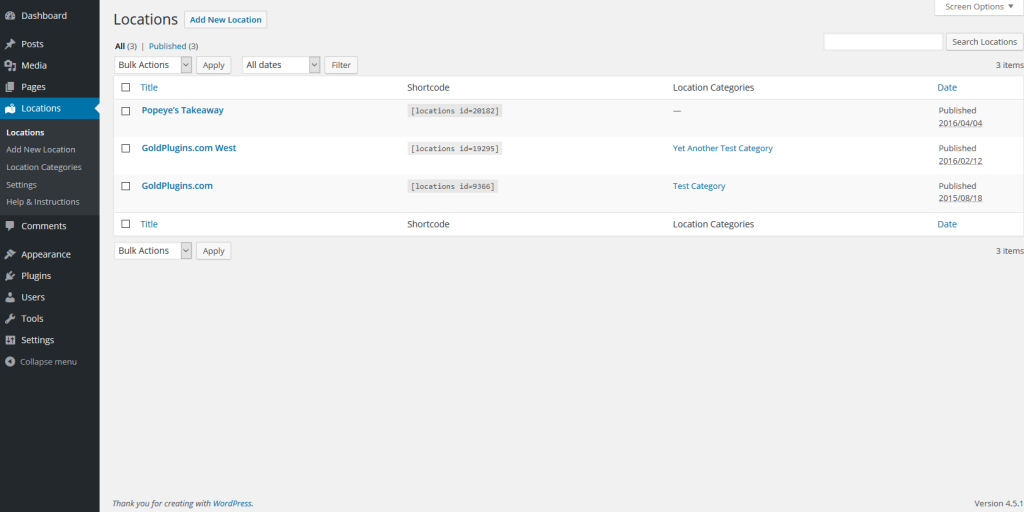Viewport: 1024px width, 512px height.
Task: Check the box next to Popeye's Takeaway
Action: click(126, 111)
